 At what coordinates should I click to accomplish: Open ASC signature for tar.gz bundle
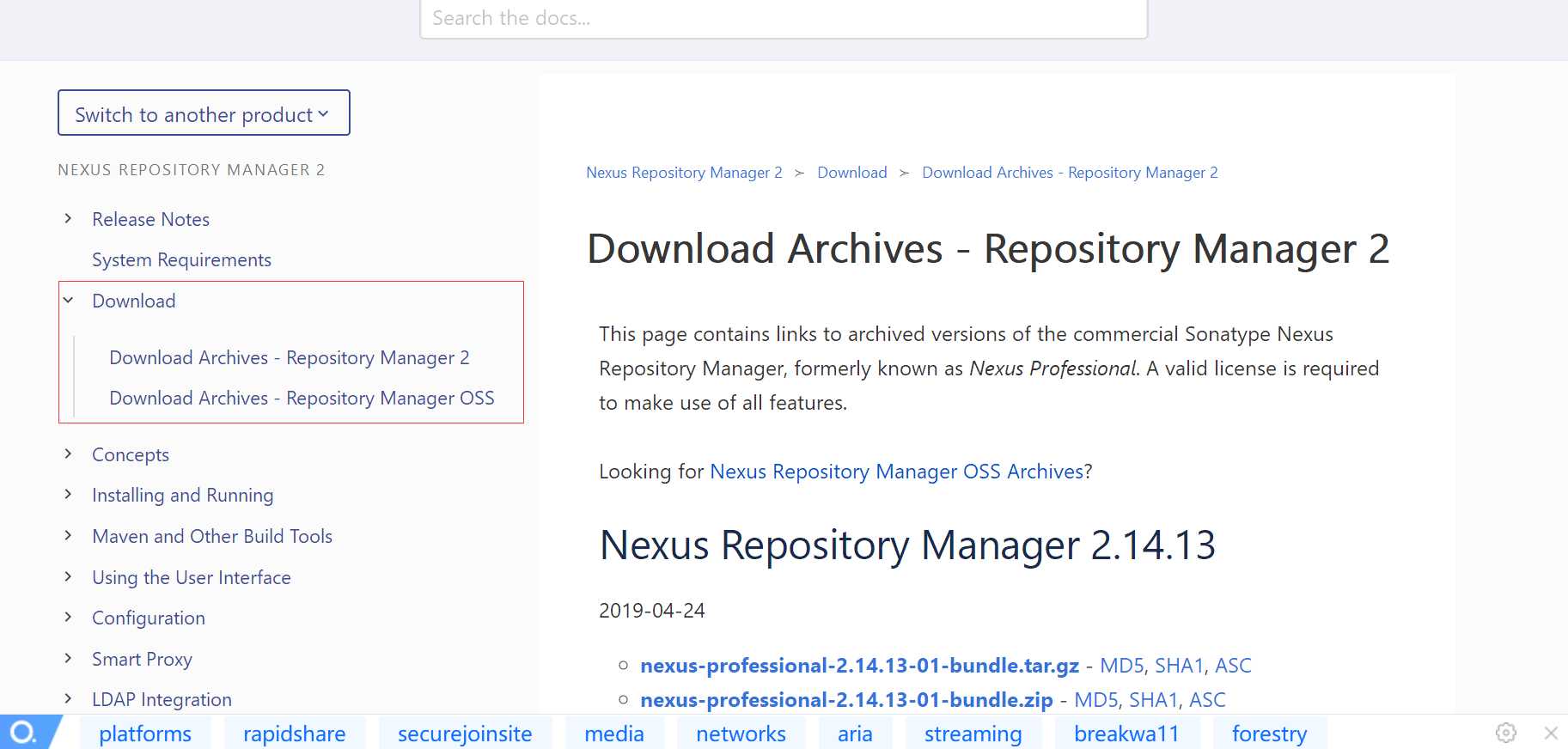click(1233, 666)
